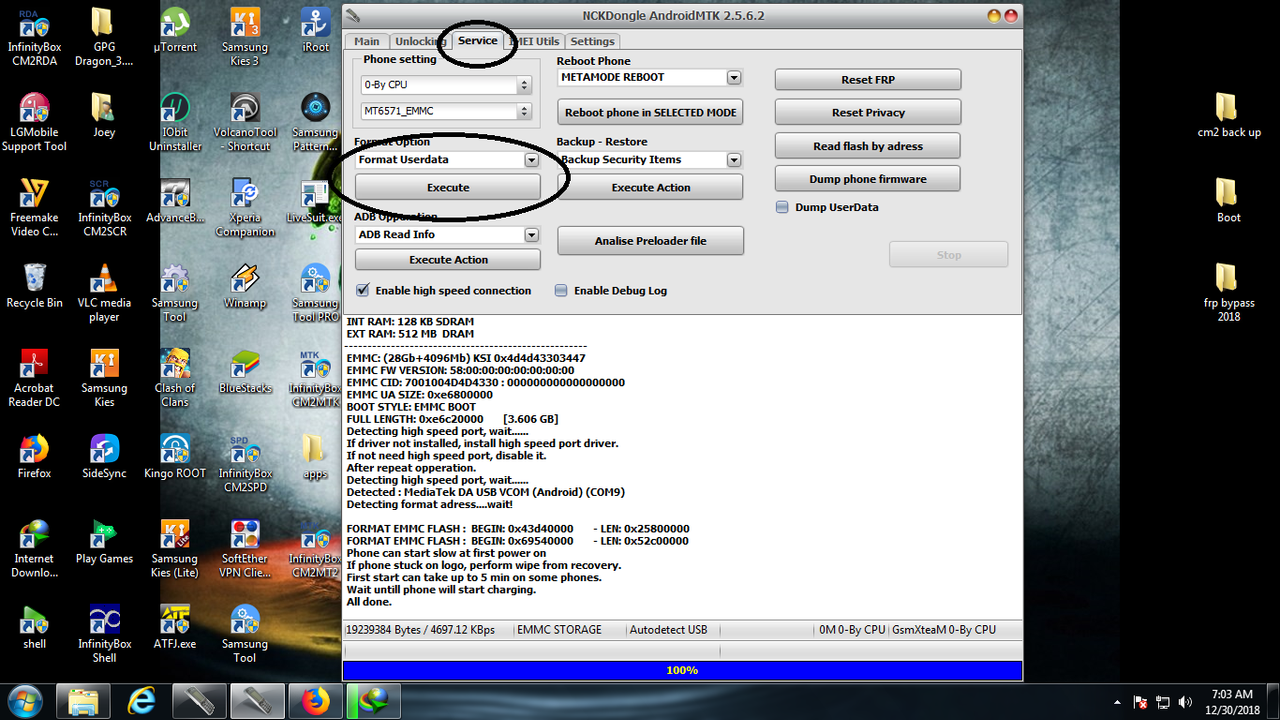Select the Xperia Companion desktop icon

click(245, 208)
